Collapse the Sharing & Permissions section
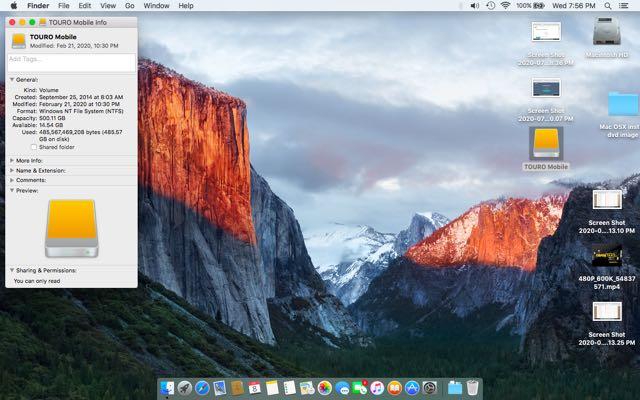The height and width of the screenshot is (400, 640). (11, 270)
